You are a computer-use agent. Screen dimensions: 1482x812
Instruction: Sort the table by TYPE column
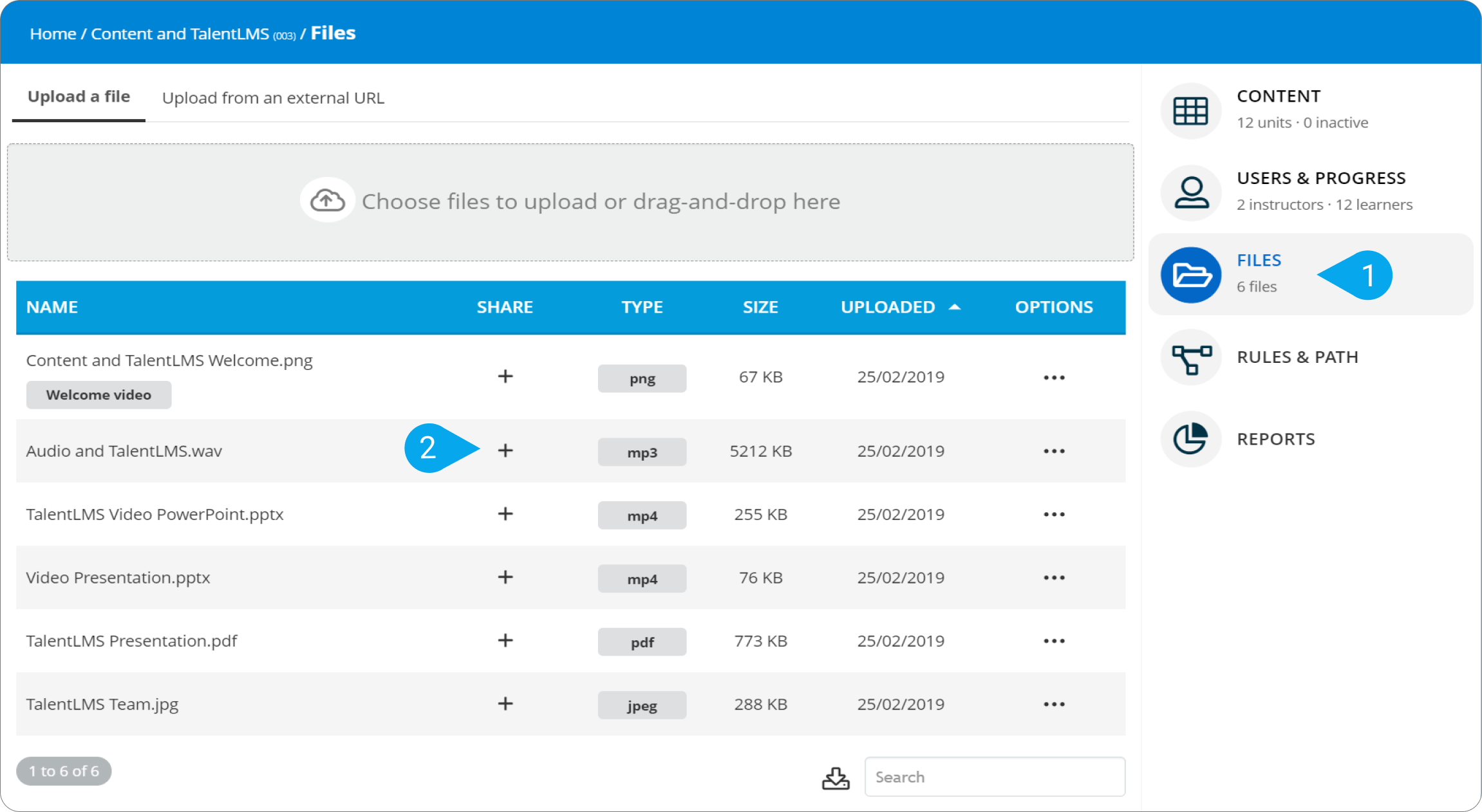point(642,308)
